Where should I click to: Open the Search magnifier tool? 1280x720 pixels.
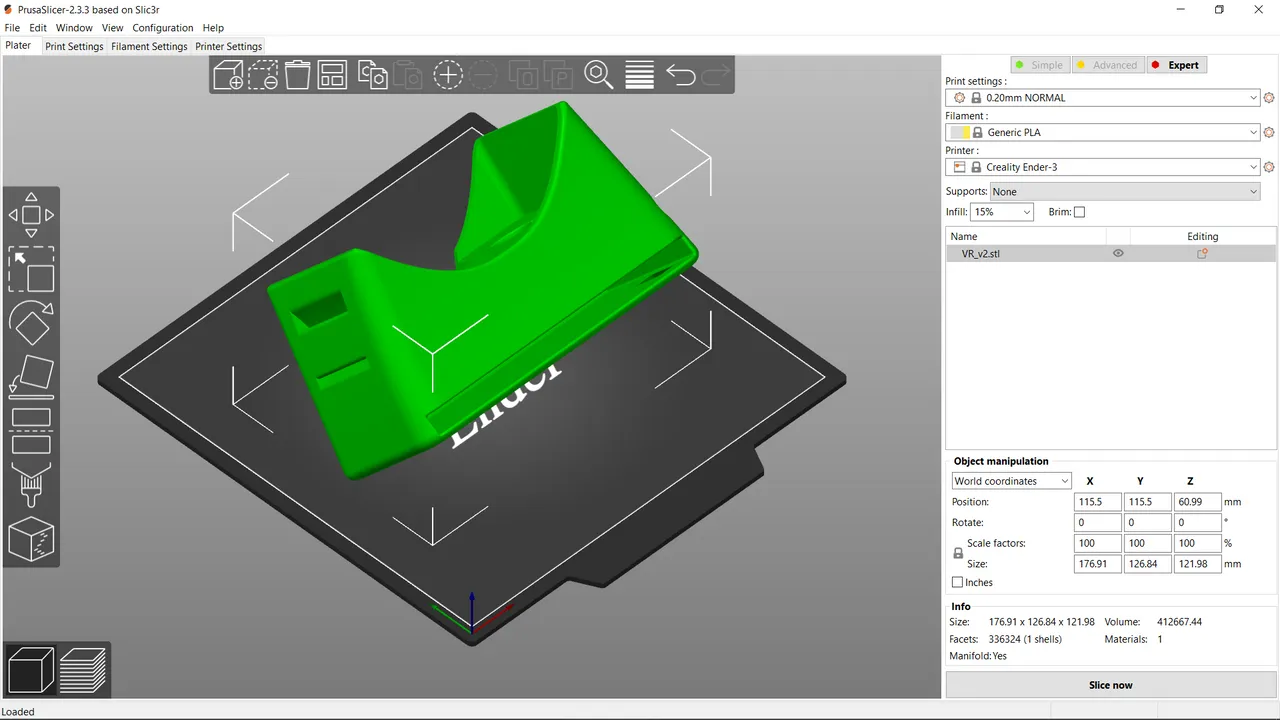click(598, 75)
